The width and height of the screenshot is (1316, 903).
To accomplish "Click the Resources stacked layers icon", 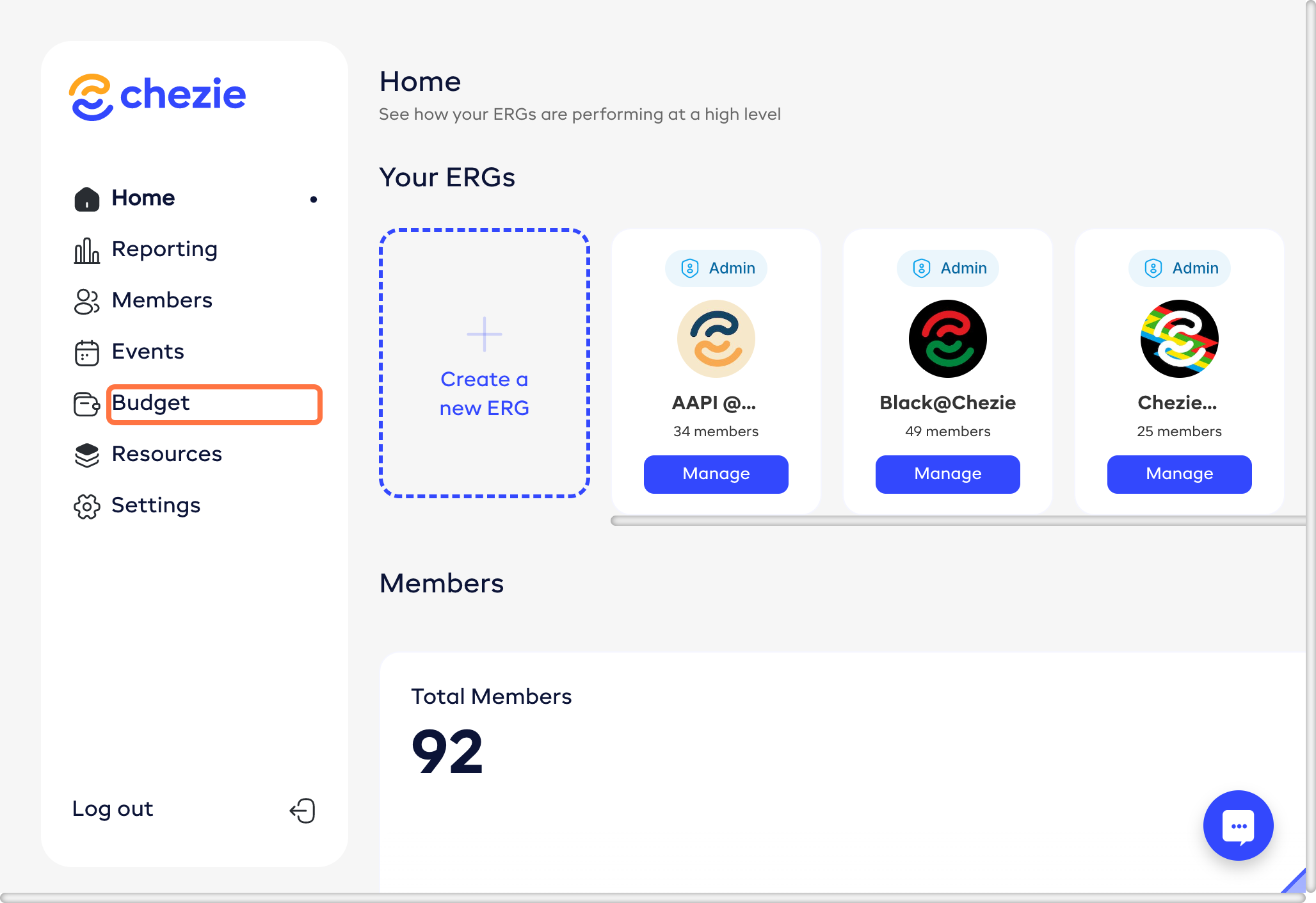I will (86, 455).
